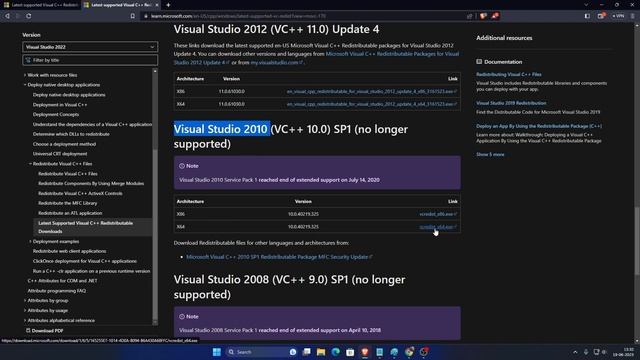Click Show 5 more resources
The height and width of the screenshot is (360, 640).
(x=490, y=154)
